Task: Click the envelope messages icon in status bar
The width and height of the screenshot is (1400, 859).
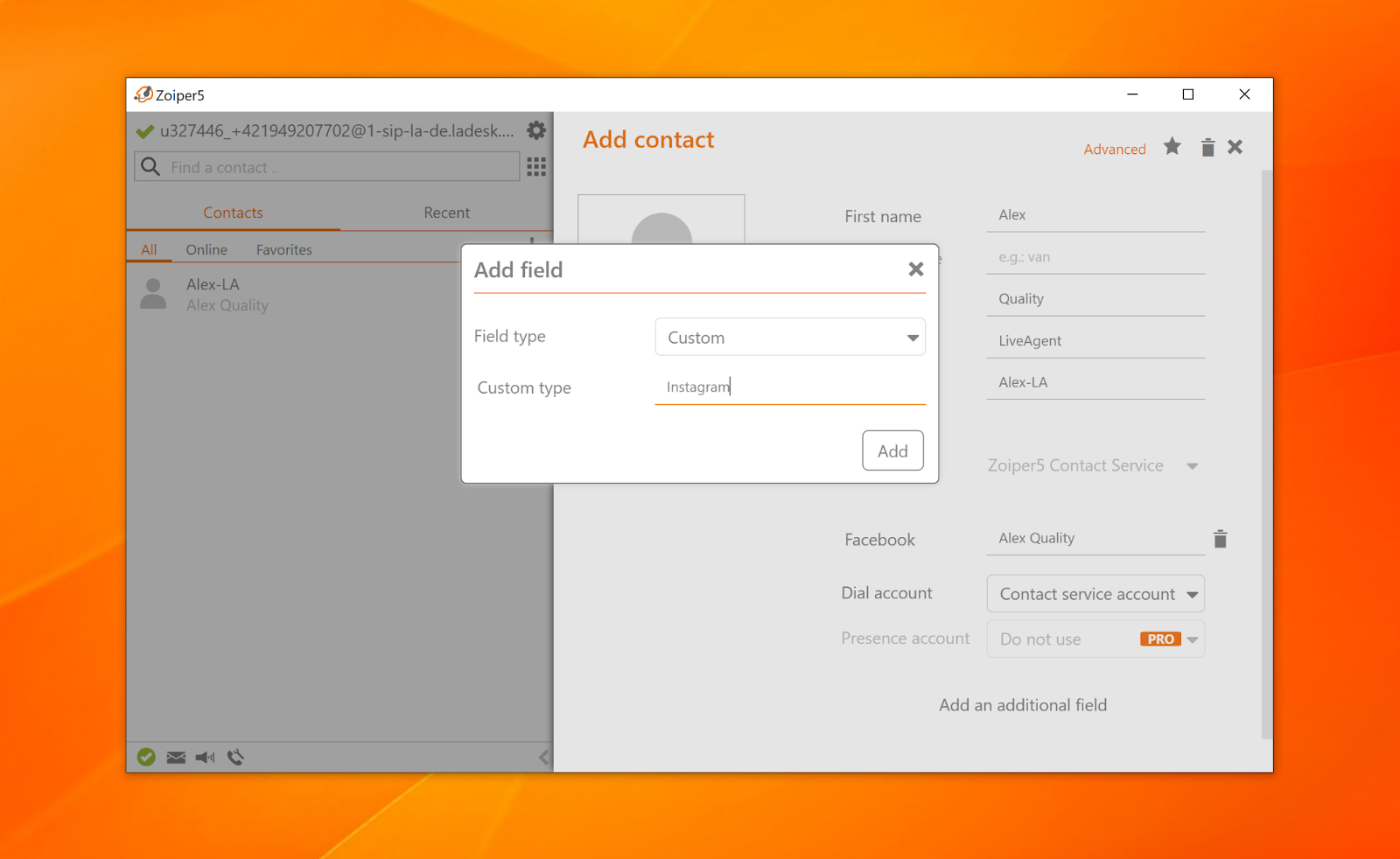Action: click(x=176, y=758)
